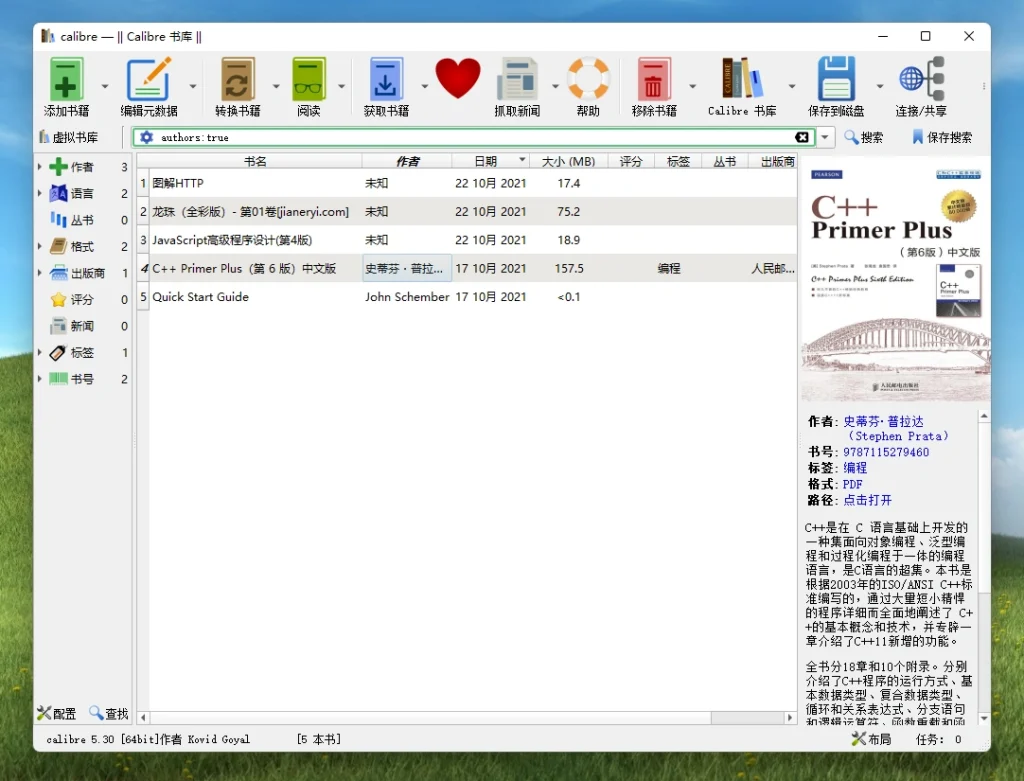Open dropdown arrow beside 移除书籍

coord(692,86)
